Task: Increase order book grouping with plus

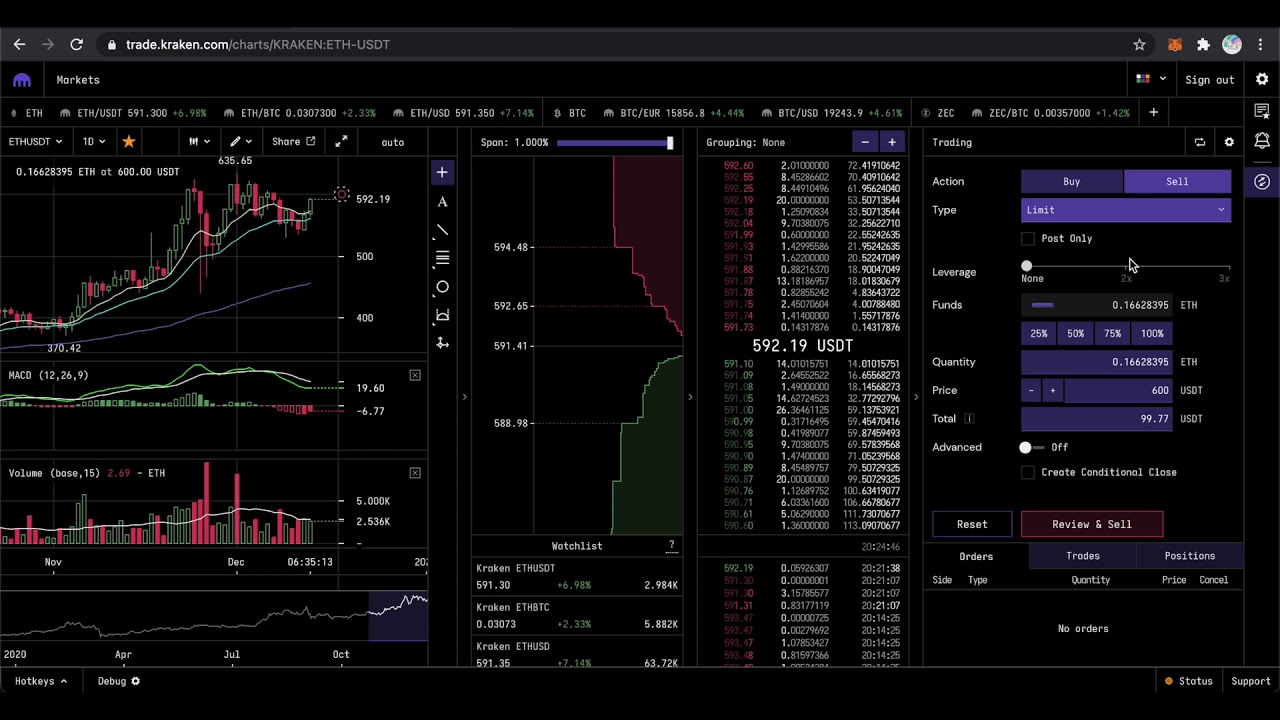Action: [892, 142]
